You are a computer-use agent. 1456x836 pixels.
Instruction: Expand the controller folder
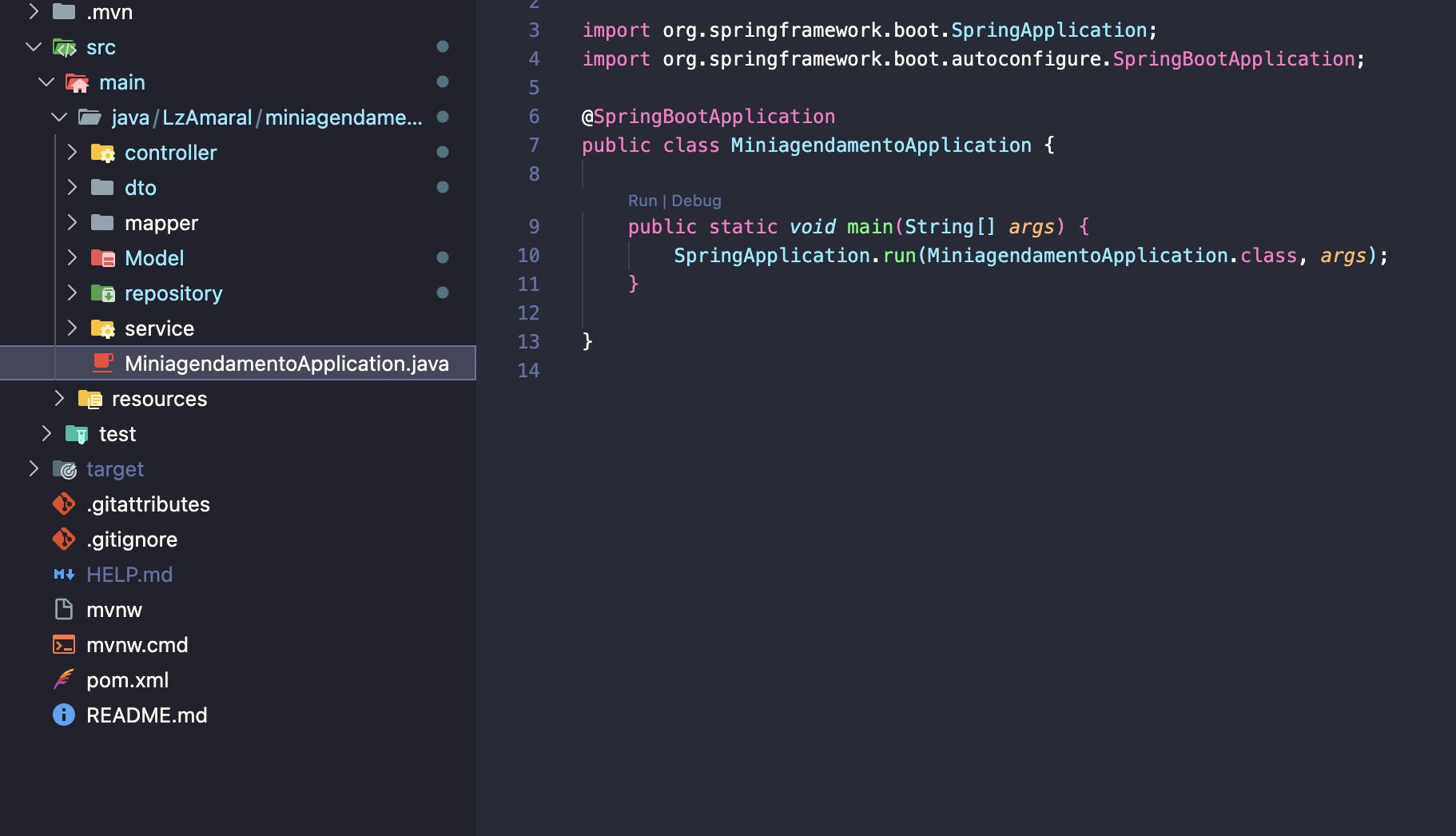72,152
